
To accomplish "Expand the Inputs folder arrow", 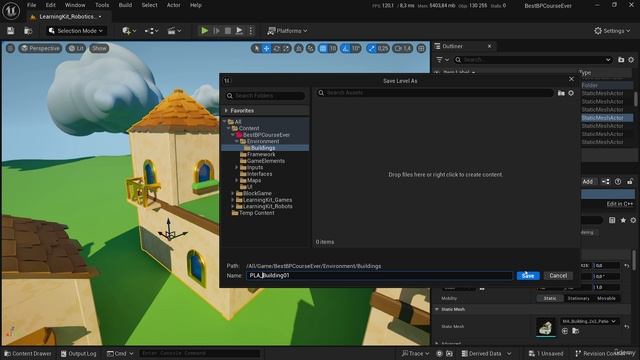I will (236, 167).
